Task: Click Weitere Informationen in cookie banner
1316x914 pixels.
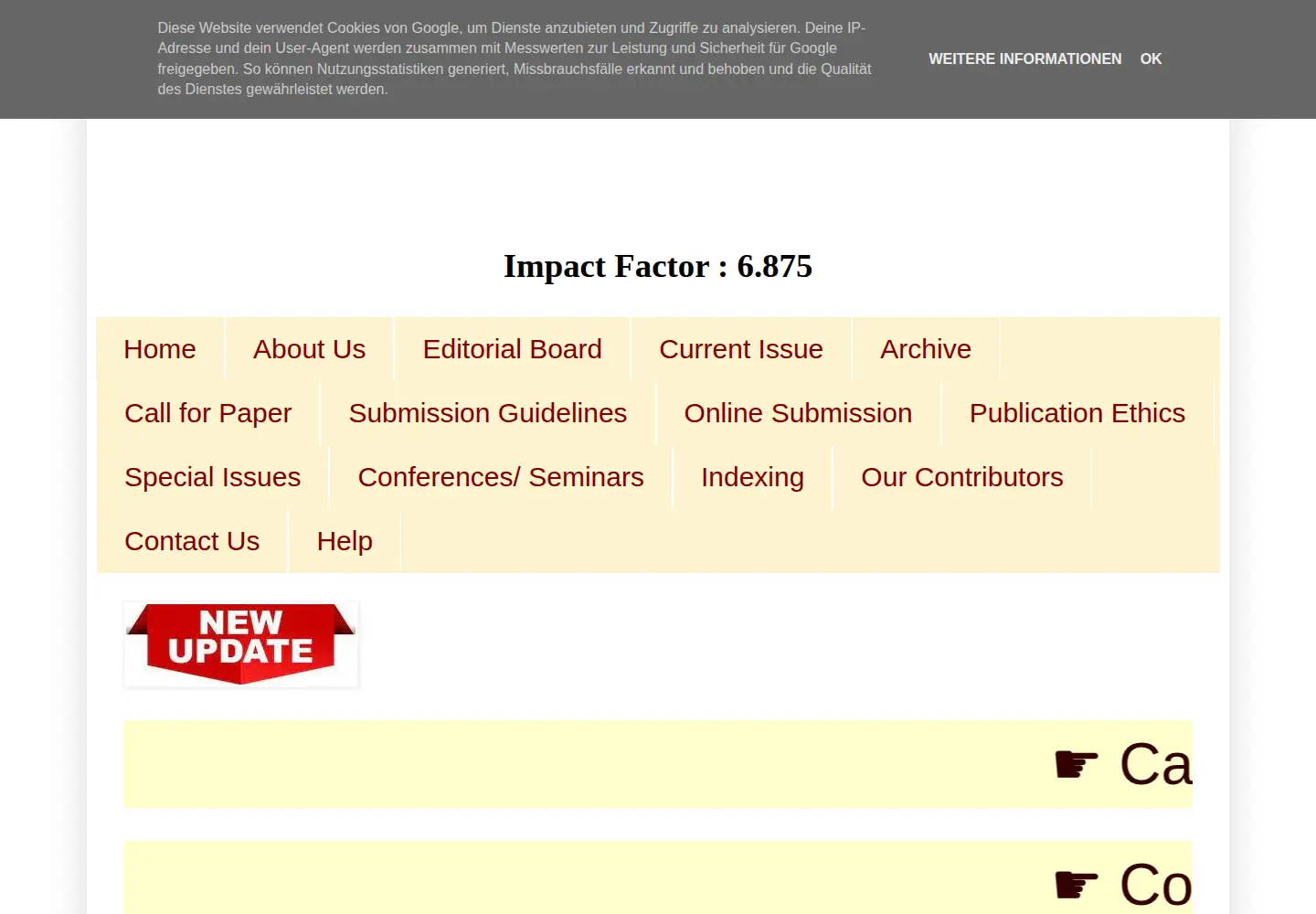Action: click(1024, 58)
